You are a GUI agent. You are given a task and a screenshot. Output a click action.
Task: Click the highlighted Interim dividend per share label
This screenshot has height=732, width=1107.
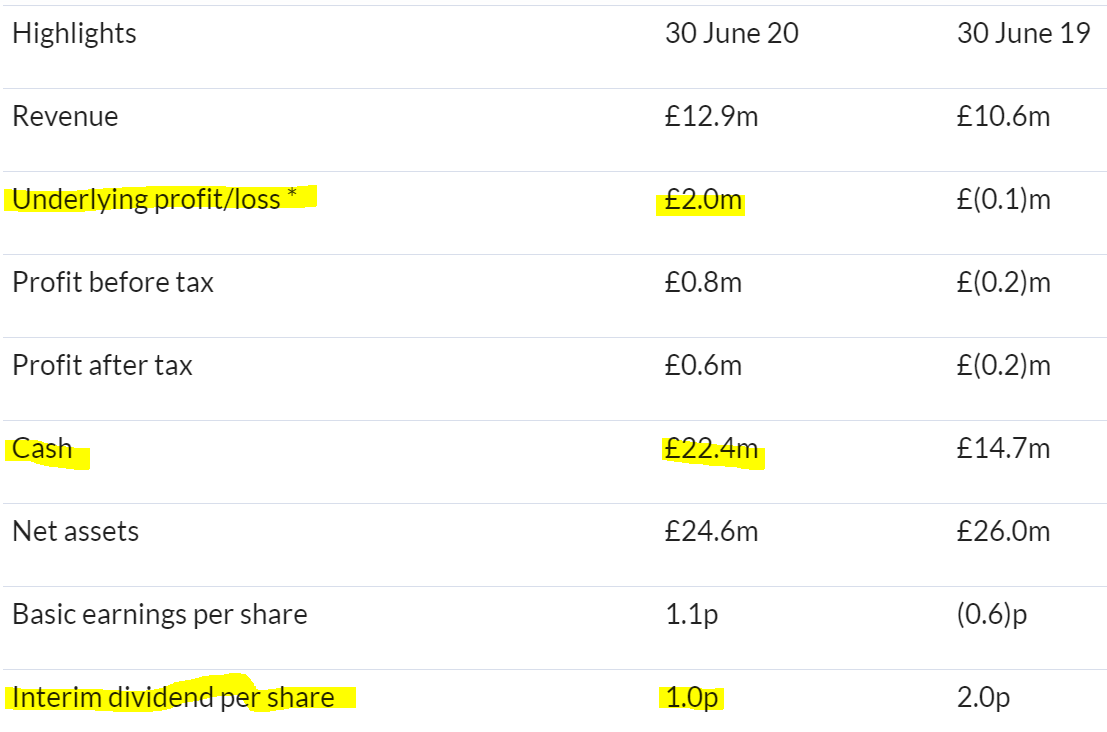pyautogui.click(x=173, y=697)
